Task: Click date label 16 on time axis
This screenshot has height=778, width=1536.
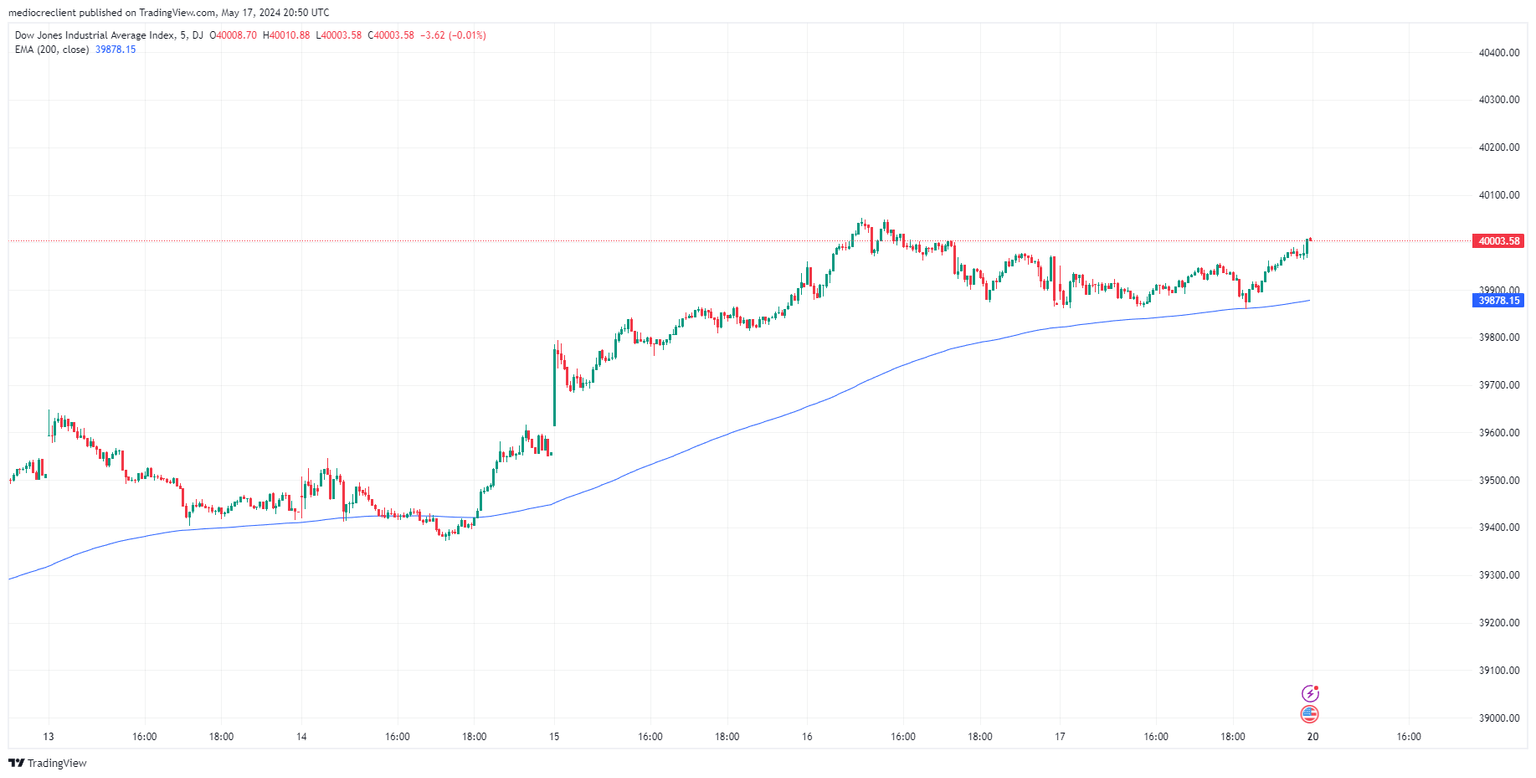Action: 808,737
